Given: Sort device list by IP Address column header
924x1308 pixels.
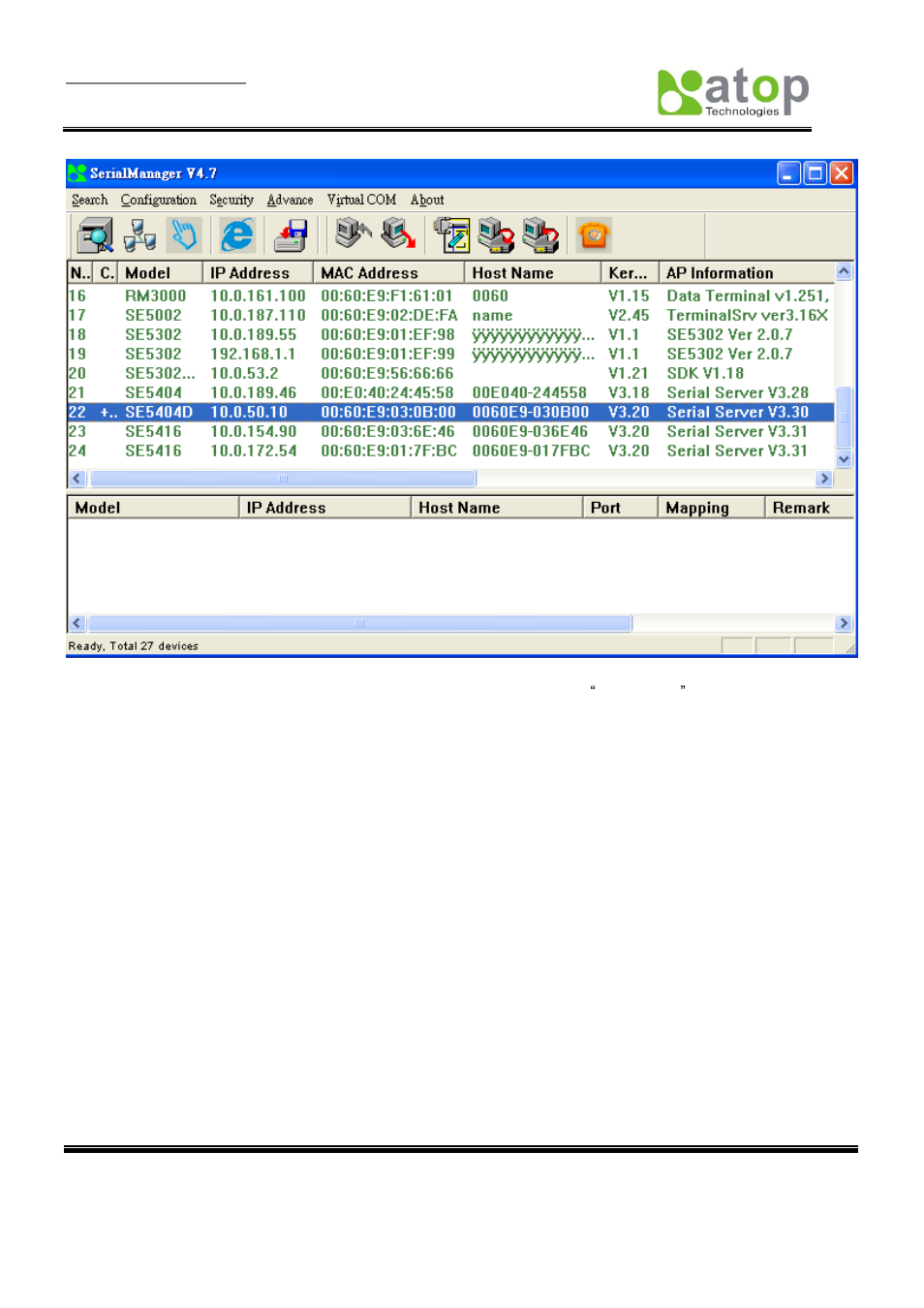Looking at the screenshot, I should point(258,272).
